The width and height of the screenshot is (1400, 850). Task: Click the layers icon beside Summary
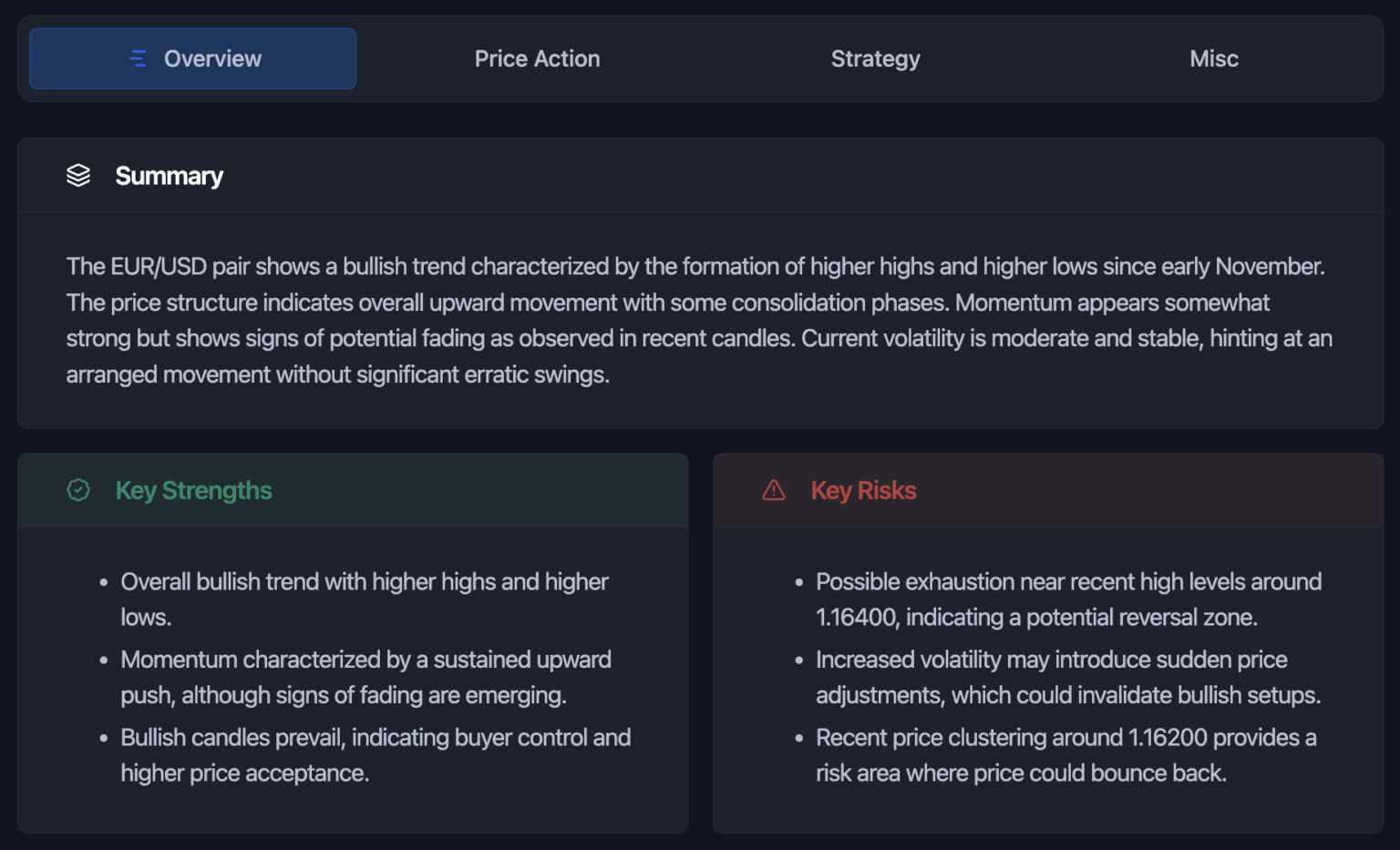point(79,175)
